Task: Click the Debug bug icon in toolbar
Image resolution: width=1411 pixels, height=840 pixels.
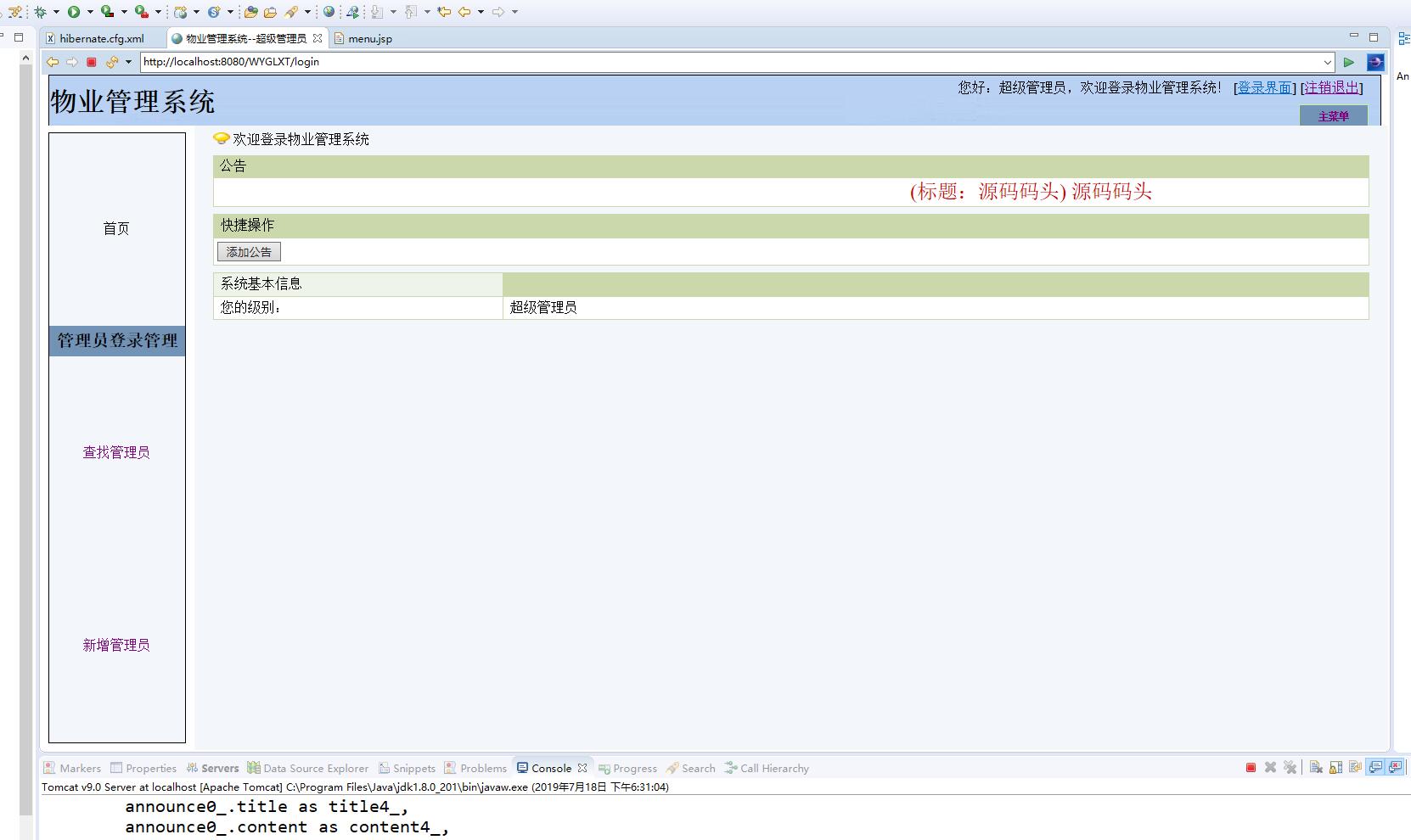Action: click(40, 12)
